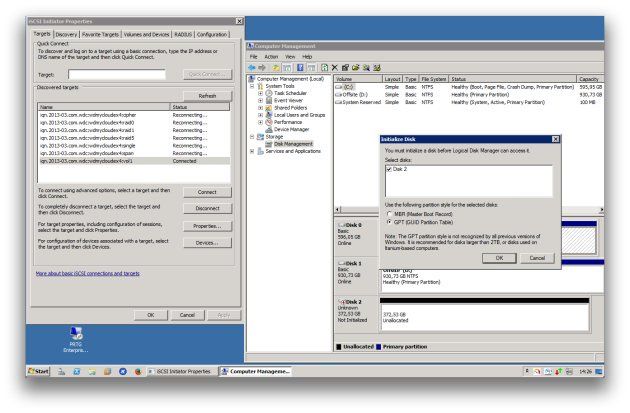Click Start button on the taskbar

coord(38,371)
